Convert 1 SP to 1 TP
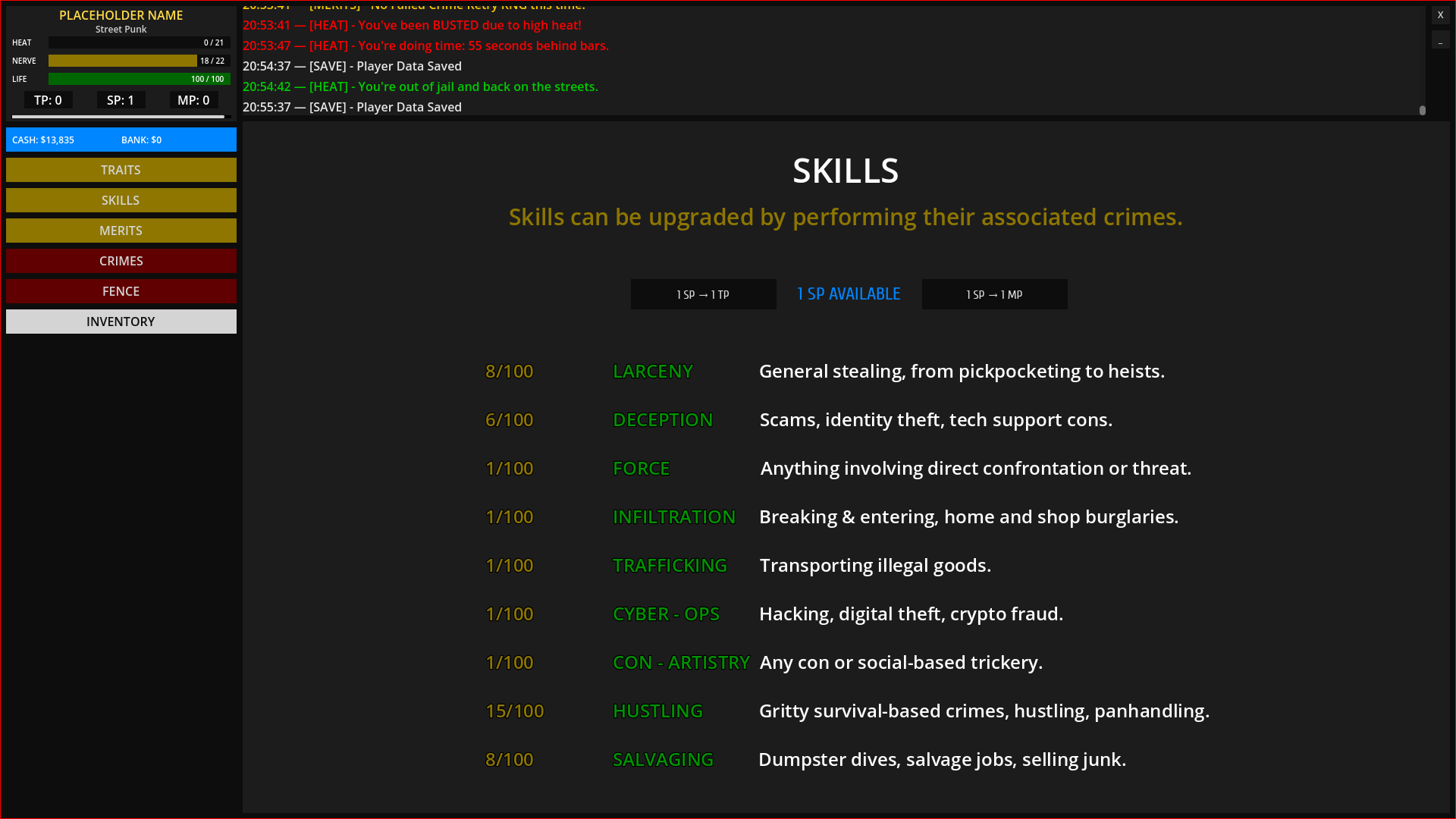Viewport: 1456px width, 819px height. [703, 294]
